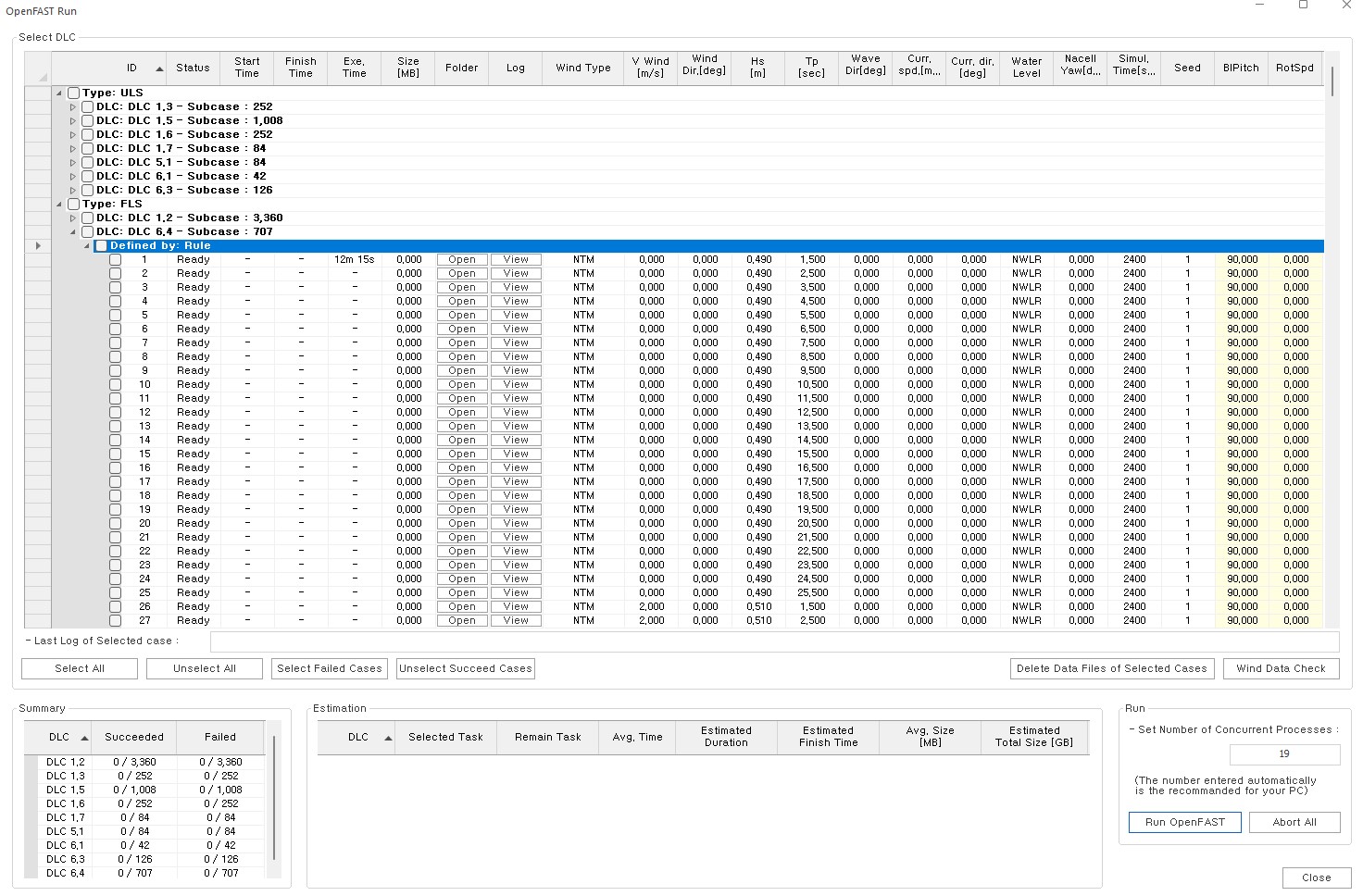Image resolution: width=1363 pixels, height=896 pixels.
Task: Collapse DLC 6,4 subcase tree node
Action: 74,232
